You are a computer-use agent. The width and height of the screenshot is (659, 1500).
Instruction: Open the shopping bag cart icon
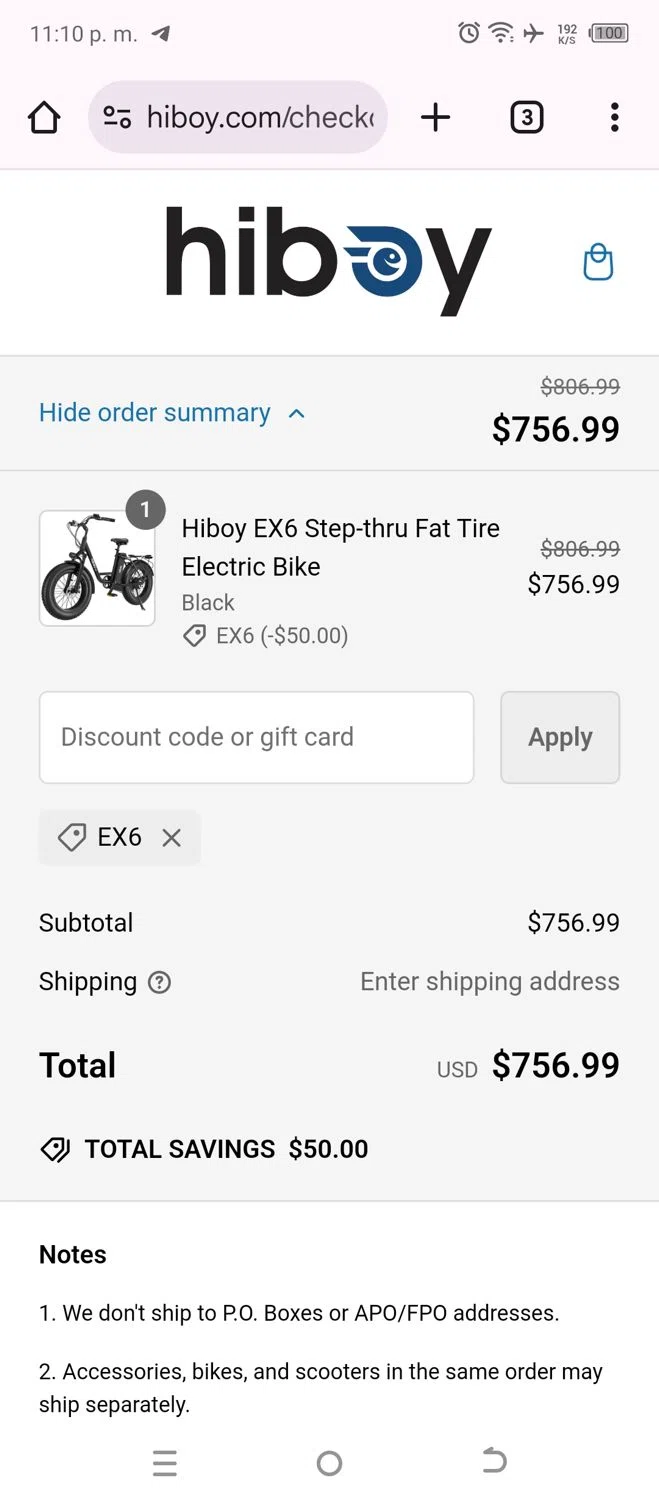pyautogui.click(x=598, y=262)
